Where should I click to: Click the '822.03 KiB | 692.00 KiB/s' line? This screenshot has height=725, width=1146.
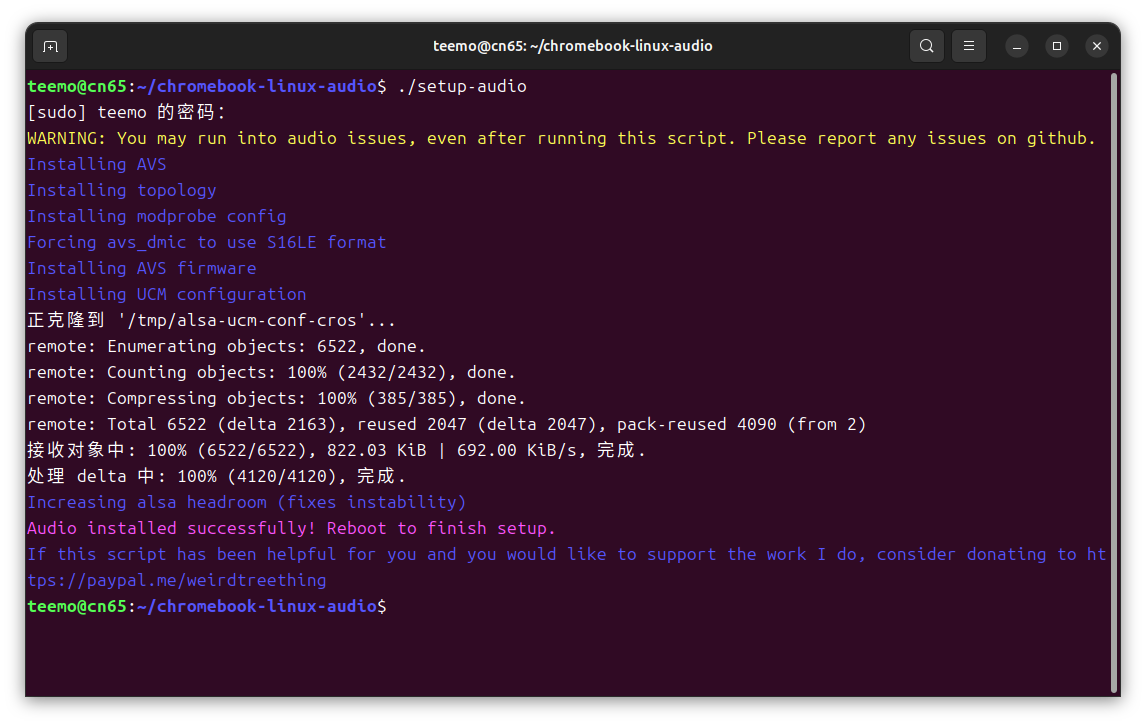pos(336,450)
